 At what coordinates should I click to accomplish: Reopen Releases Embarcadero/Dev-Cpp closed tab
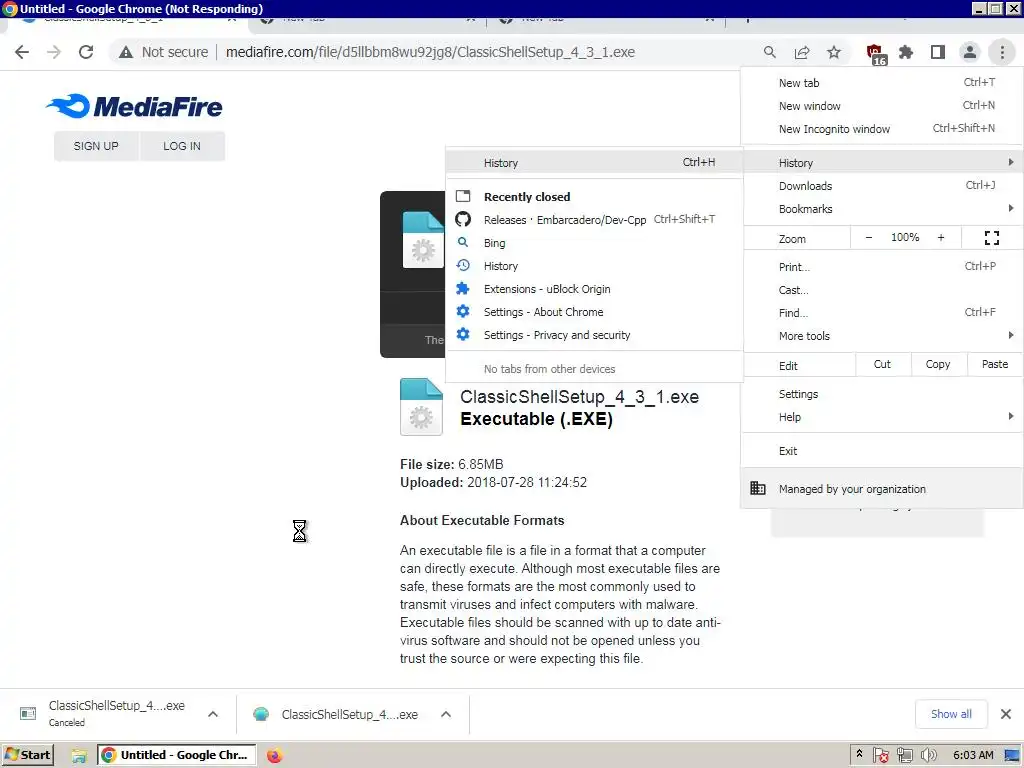[x=594, y=219]
